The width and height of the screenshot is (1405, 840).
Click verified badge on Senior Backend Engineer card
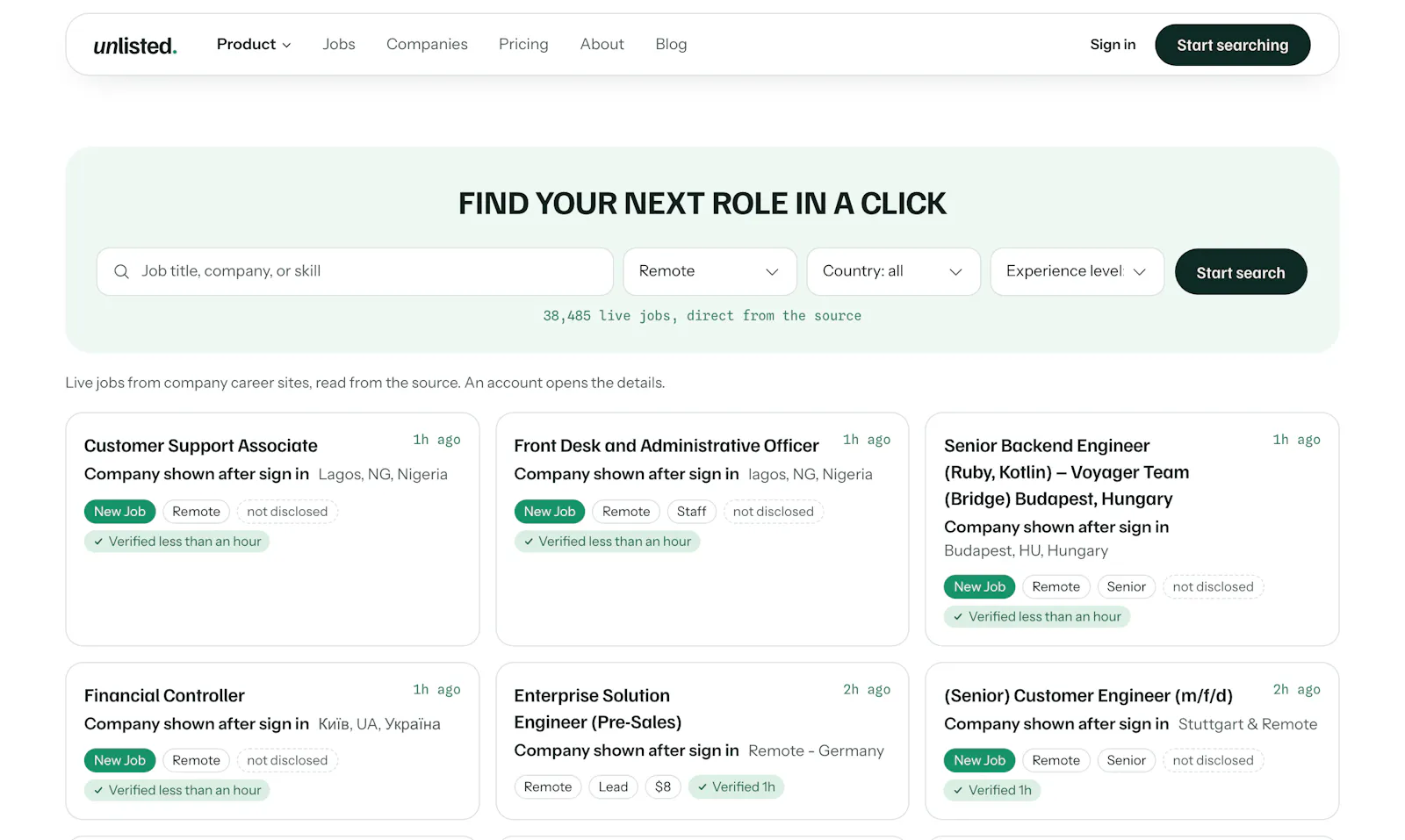coord(1037,617)
